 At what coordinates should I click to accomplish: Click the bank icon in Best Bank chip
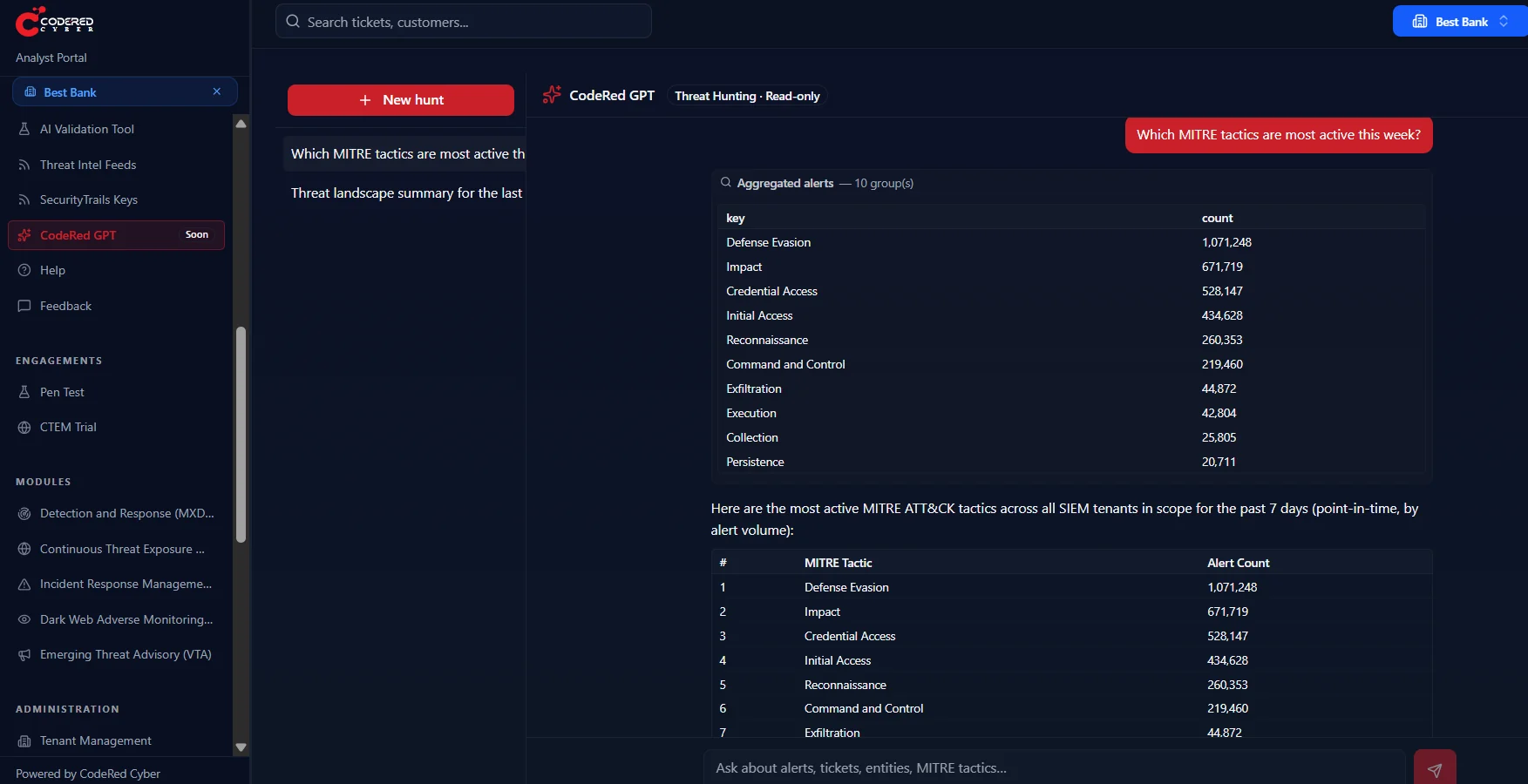click(x=31, y=92)
